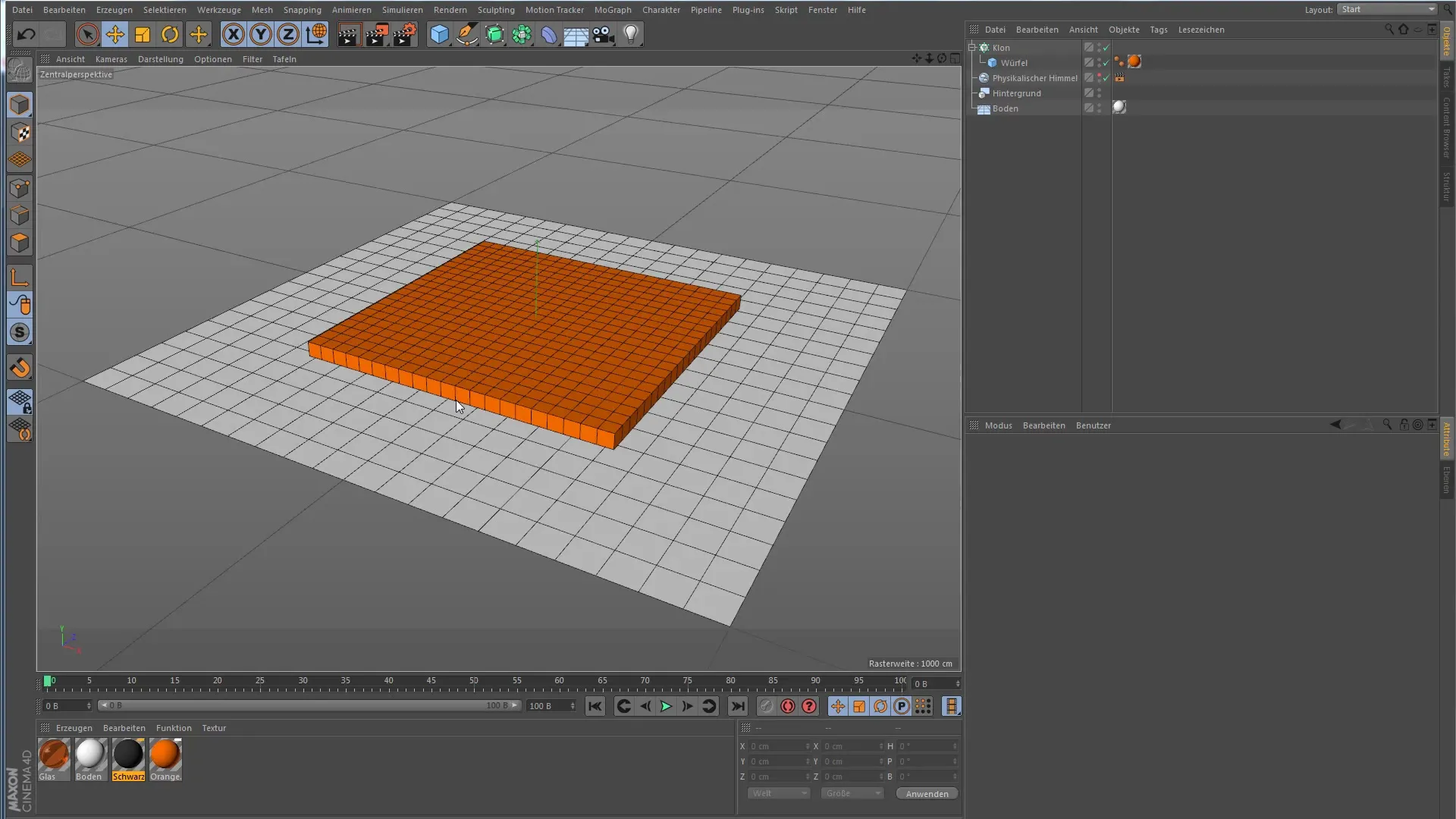Open the MoGraph menu
The width and height of the screenshot is (1456, 819).
[x=613, y=10]
